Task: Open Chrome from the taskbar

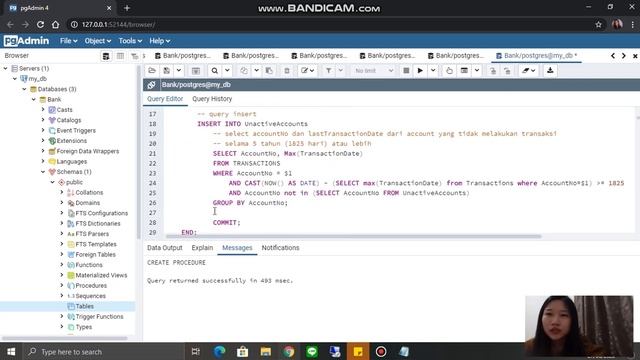Action: [289, 352]
